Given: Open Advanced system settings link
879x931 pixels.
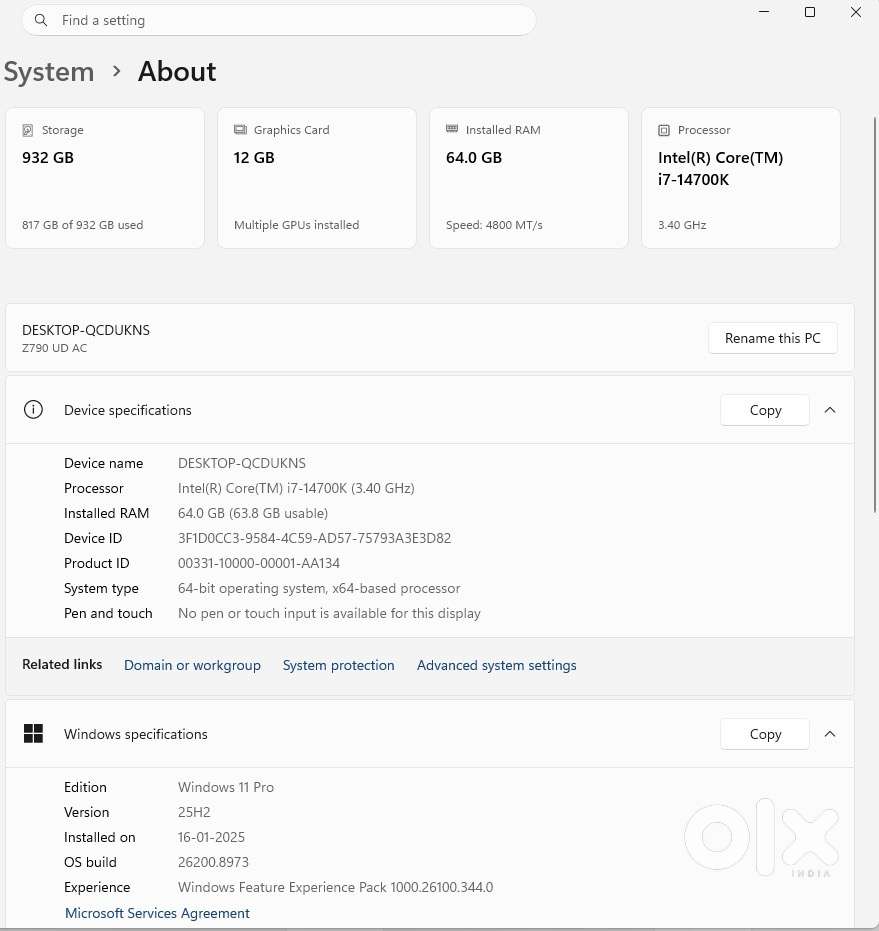Looking at the screenshot, I should click(x=497, y=665).
